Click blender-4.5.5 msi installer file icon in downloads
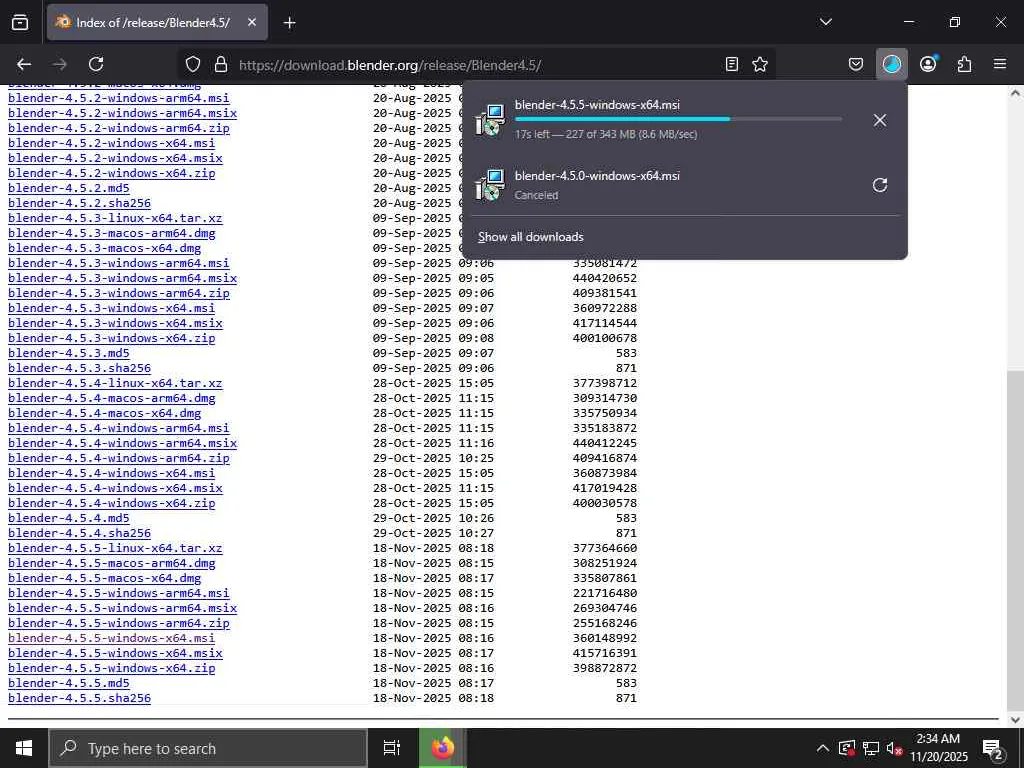Image resolution: width=1024 pixels, height=768 pixels. click(x=490, y=120)
